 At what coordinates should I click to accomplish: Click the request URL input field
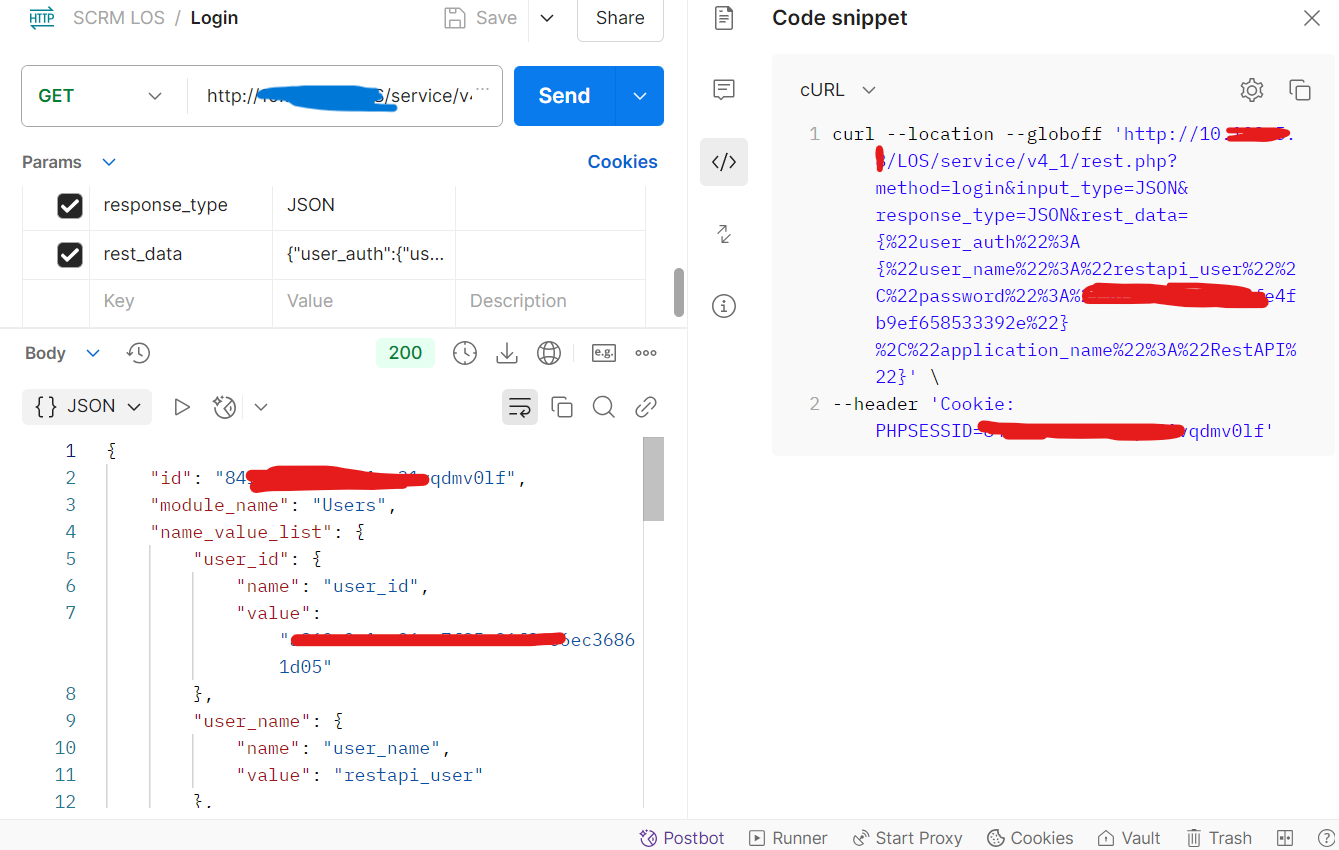347,96
